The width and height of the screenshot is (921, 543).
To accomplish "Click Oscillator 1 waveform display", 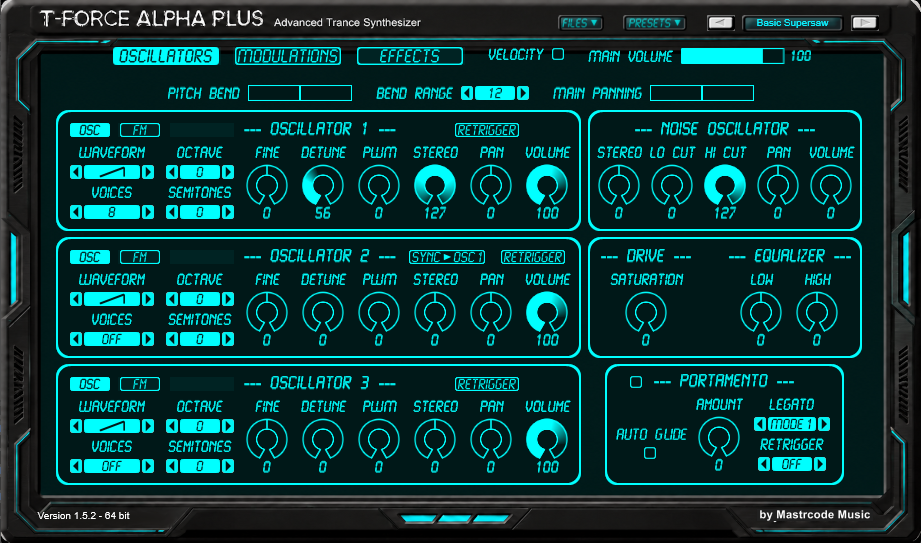I will [112, 172].
